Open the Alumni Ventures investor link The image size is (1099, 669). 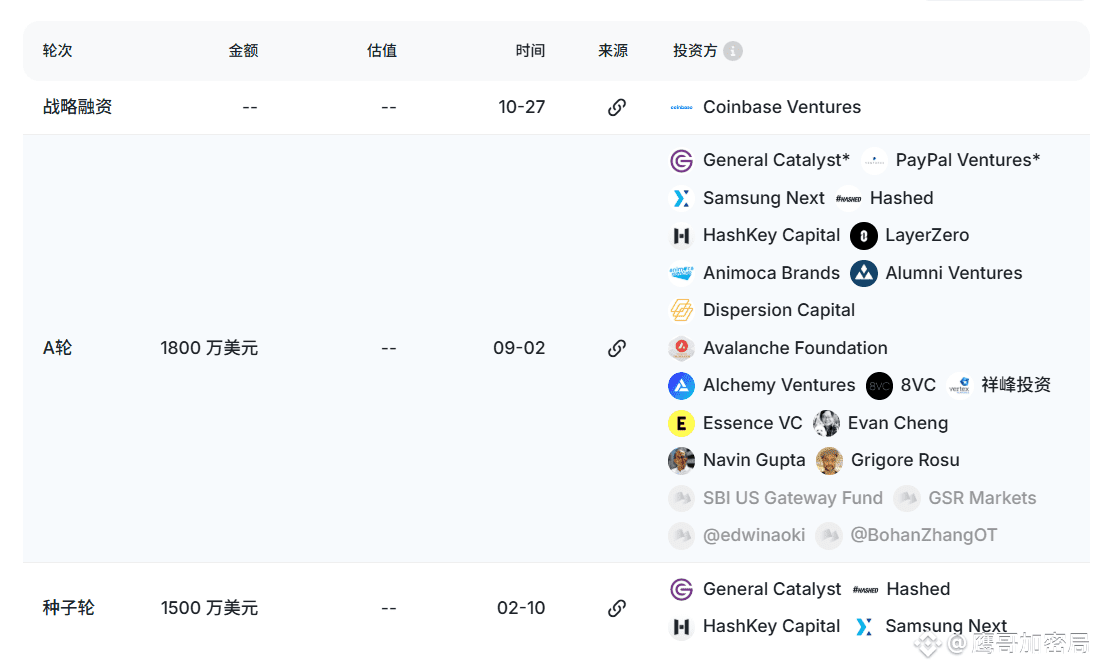tap(953, 273)
